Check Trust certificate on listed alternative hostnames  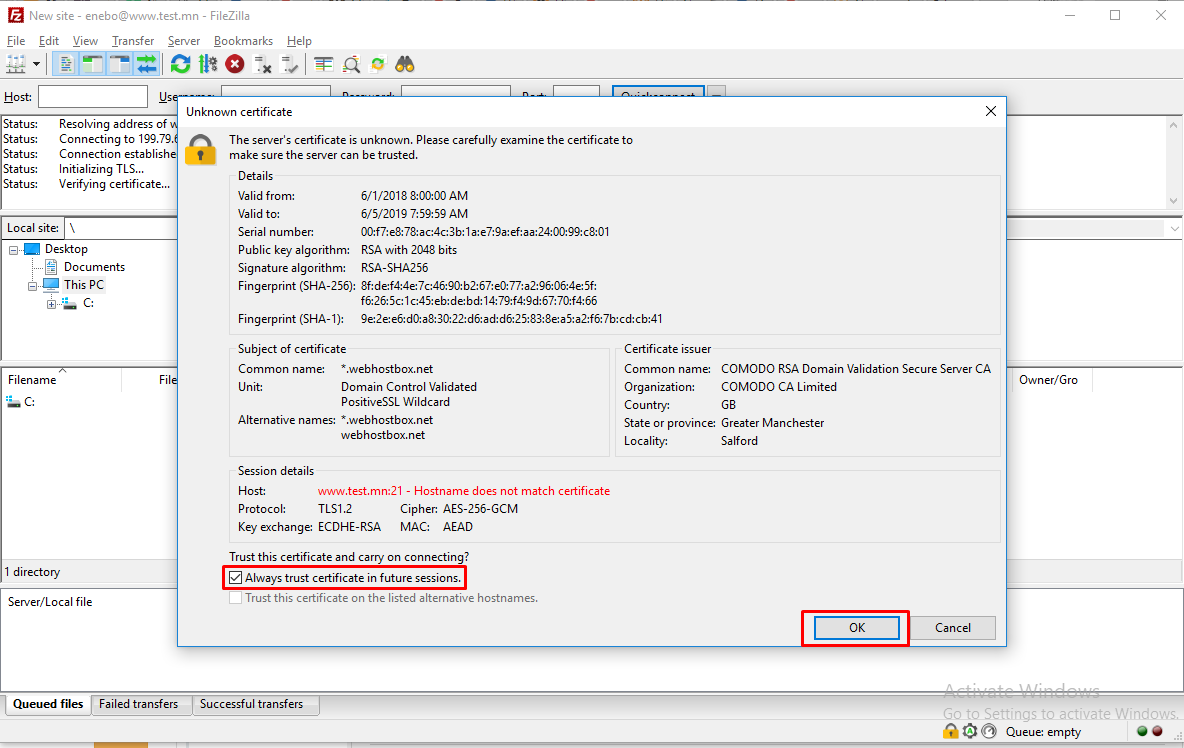click(x=236, y=598)
